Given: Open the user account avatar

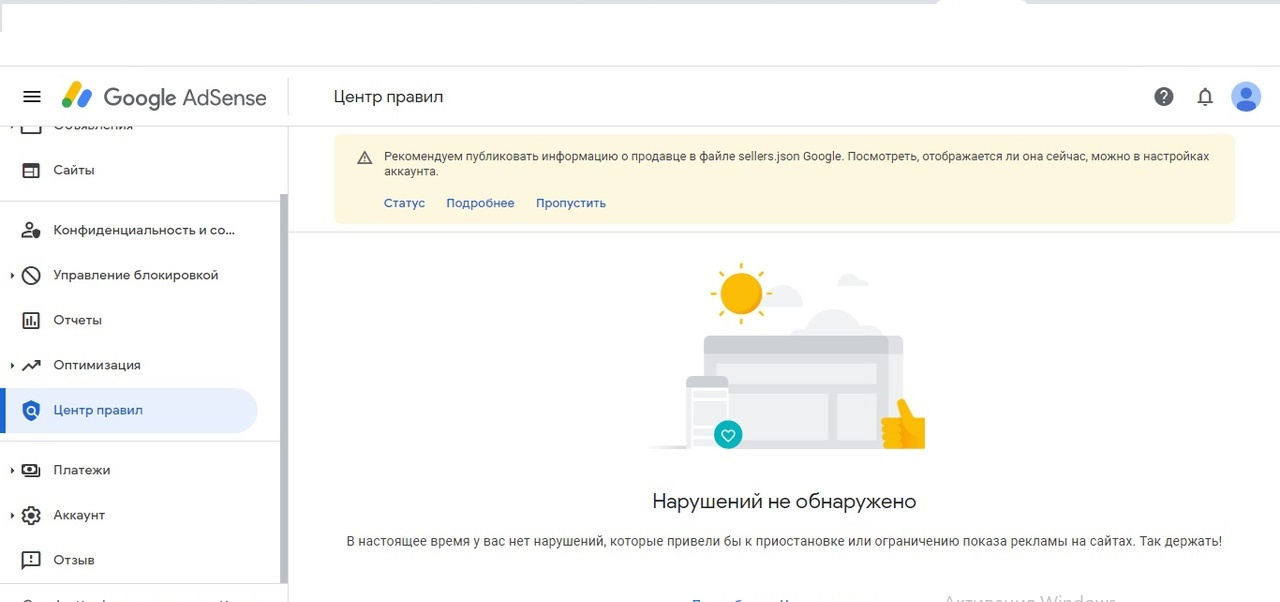Looking at the screenshot, I should (1246, 97).
